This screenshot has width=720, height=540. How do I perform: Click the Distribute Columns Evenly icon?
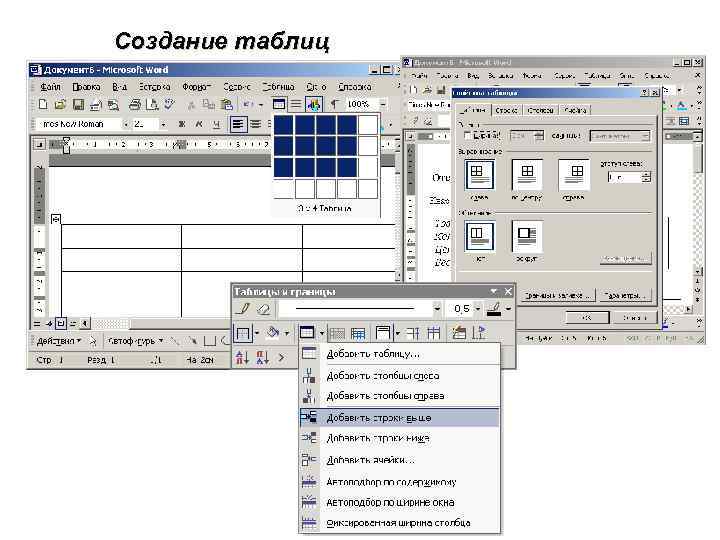tap(433, 332)
